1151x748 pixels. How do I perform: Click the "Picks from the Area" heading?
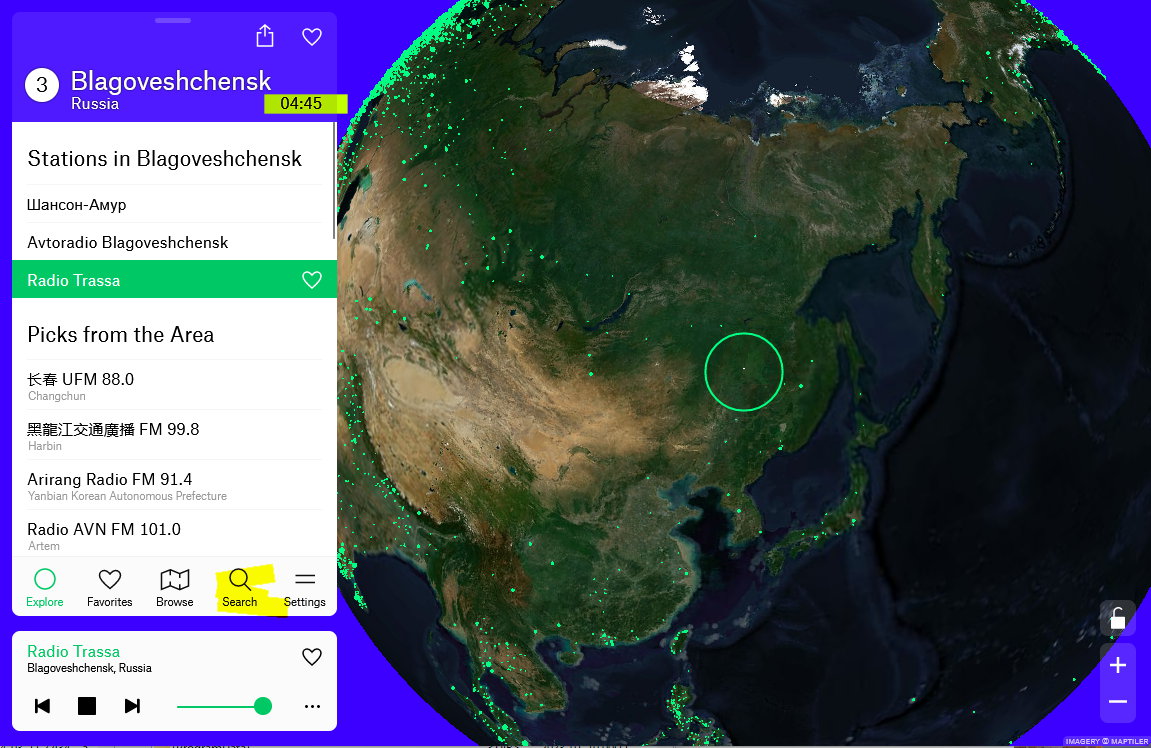121,335
